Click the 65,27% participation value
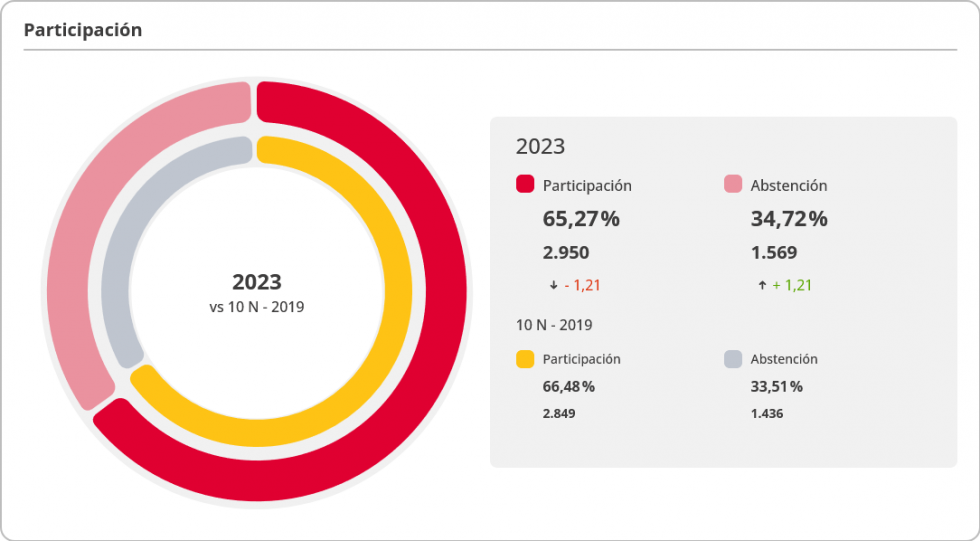 click(x=581, y=219)
